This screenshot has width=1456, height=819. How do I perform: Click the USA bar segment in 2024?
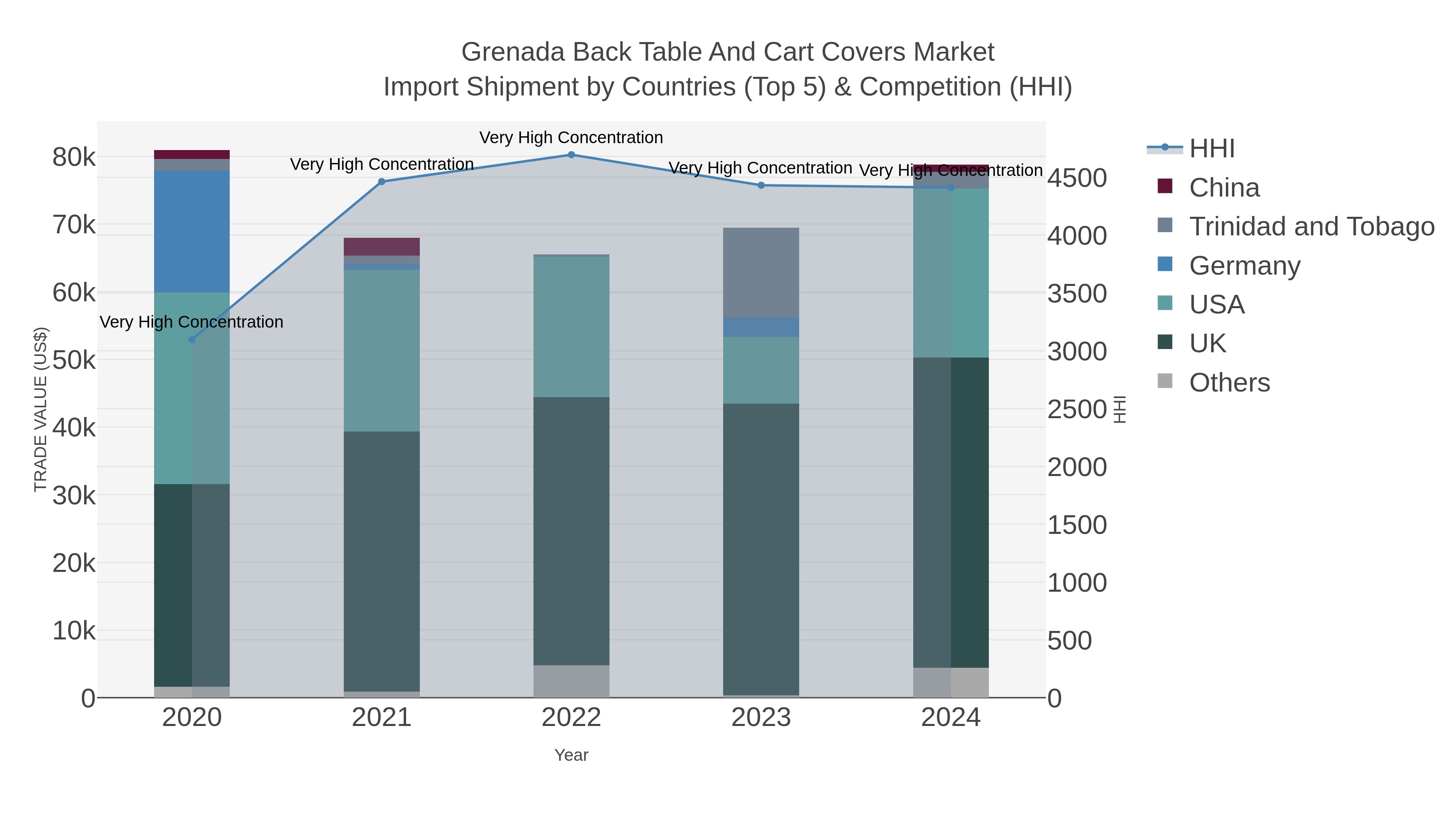click(951, 273)
